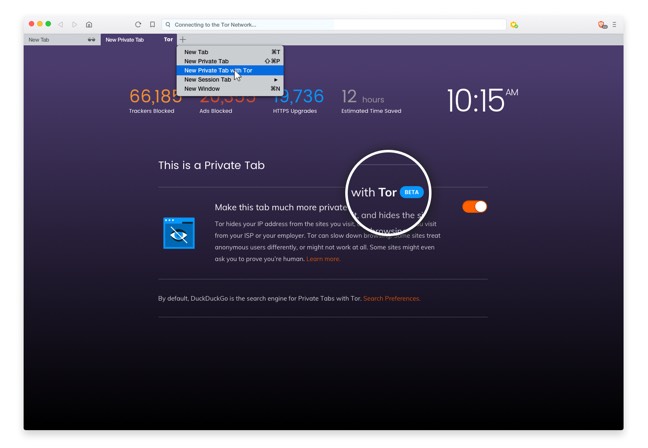Open the hamburger menu at top right
This screenshot has width=648, height=448.
(615, 25)
